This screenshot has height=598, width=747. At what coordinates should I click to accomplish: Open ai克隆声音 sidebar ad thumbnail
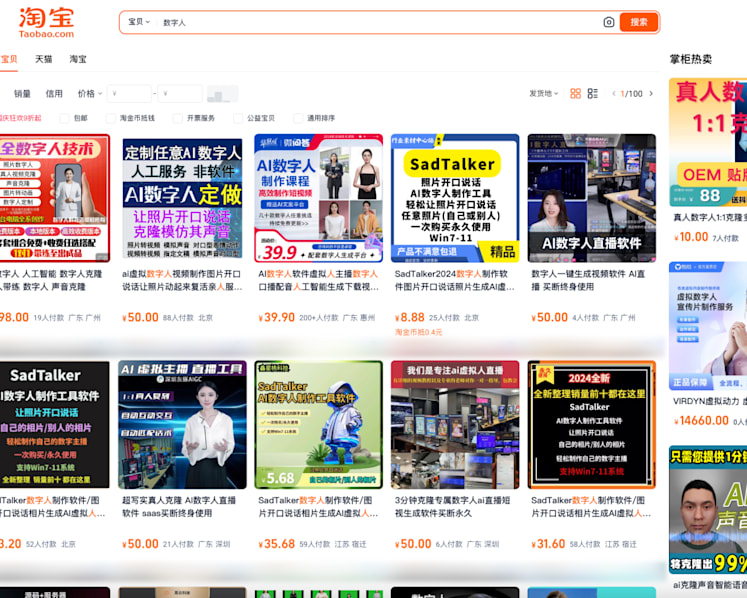708,510
